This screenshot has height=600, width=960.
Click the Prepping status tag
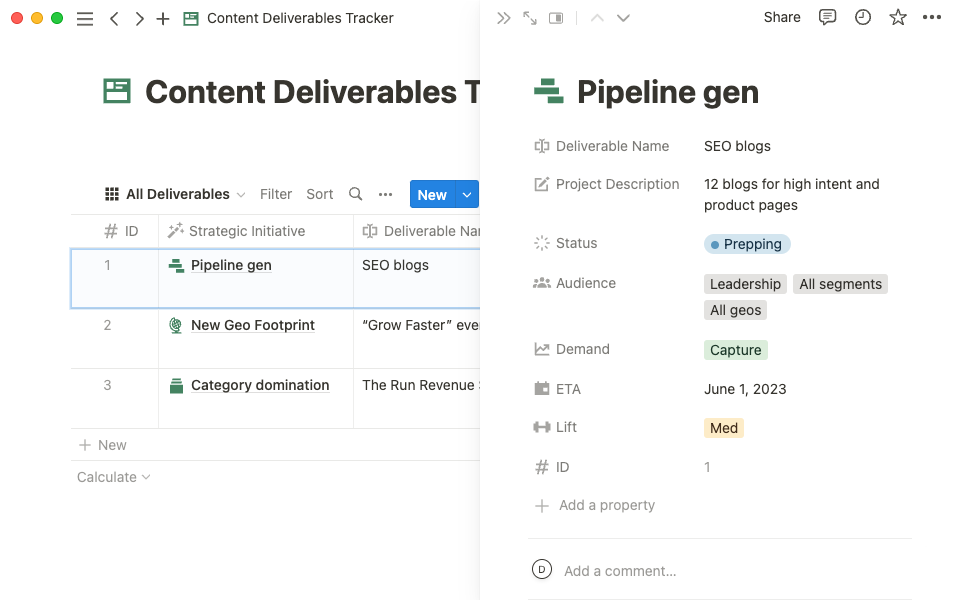tap(747, 244)
